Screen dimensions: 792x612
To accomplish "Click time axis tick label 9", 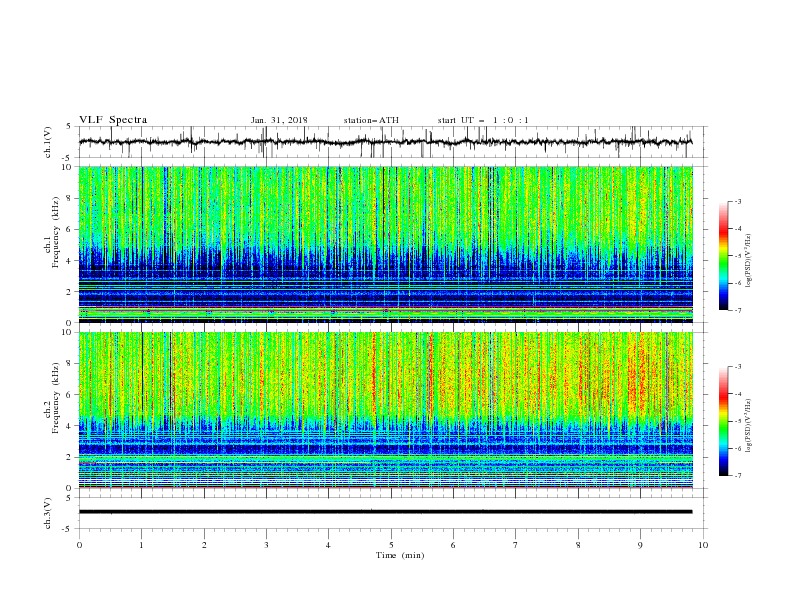I will click(x=640, y=545).
